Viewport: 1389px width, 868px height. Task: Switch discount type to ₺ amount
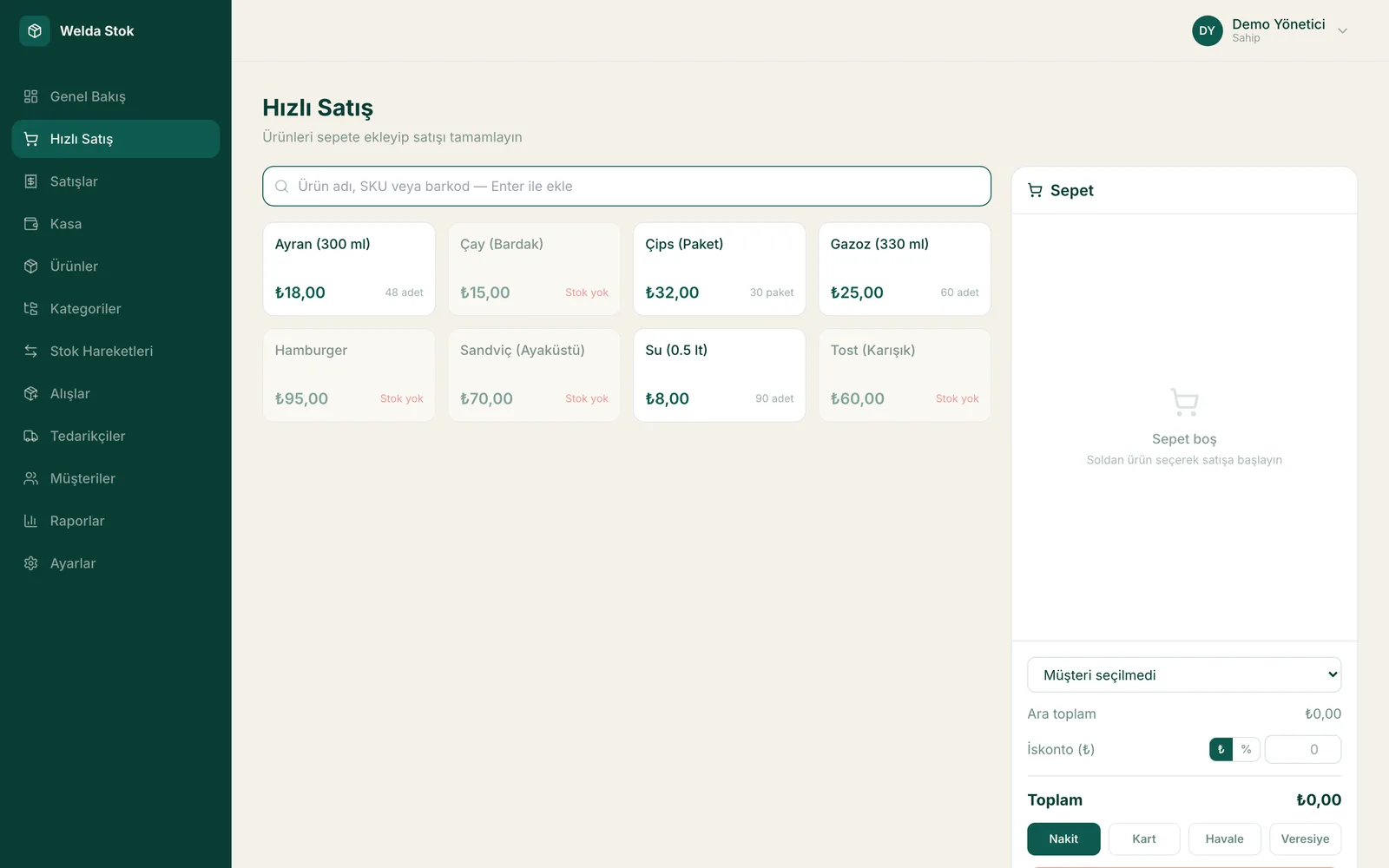pyautogui.click(x=1221, y=749)
